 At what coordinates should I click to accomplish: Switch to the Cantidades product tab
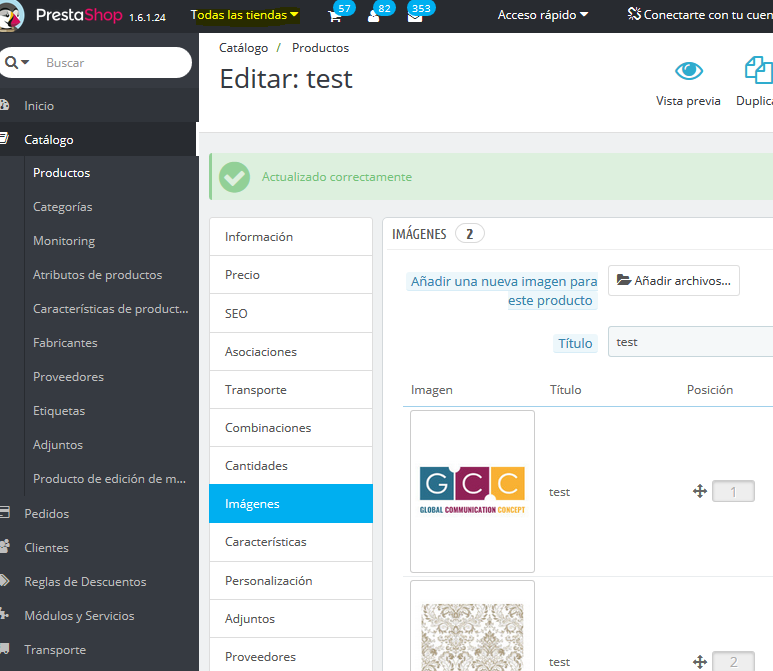coord(291,465)
